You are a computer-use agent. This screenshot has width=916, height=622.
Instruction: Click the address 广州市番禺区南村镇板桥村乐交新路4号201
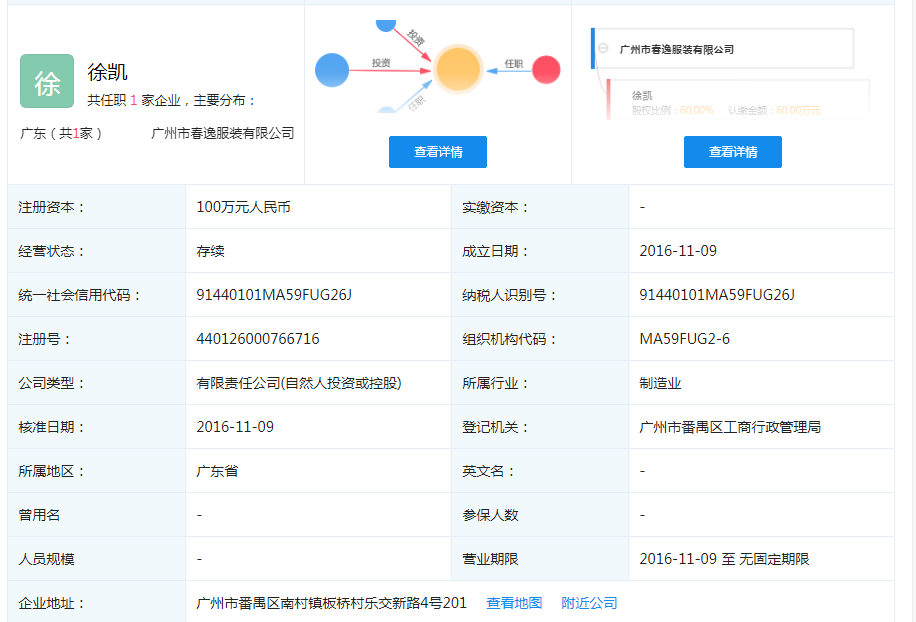pos(331,603)
